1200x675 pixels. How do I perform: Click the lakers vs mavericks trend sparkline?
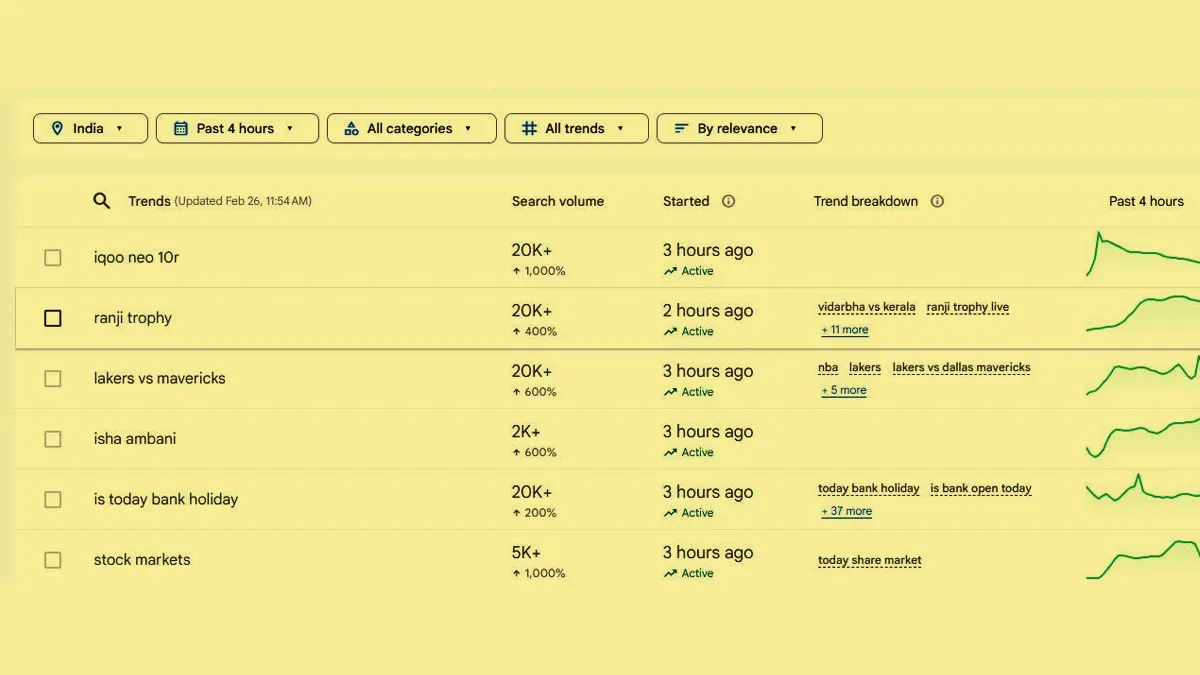[1142, 378]
